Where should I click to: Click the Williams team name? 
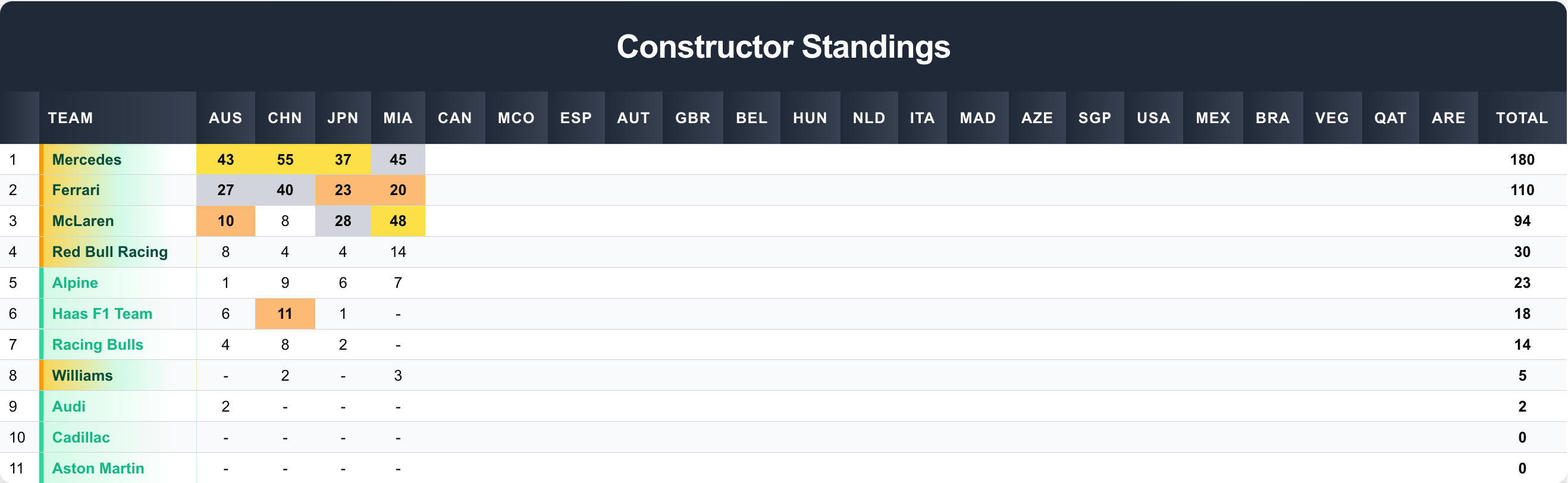point(82,375)
